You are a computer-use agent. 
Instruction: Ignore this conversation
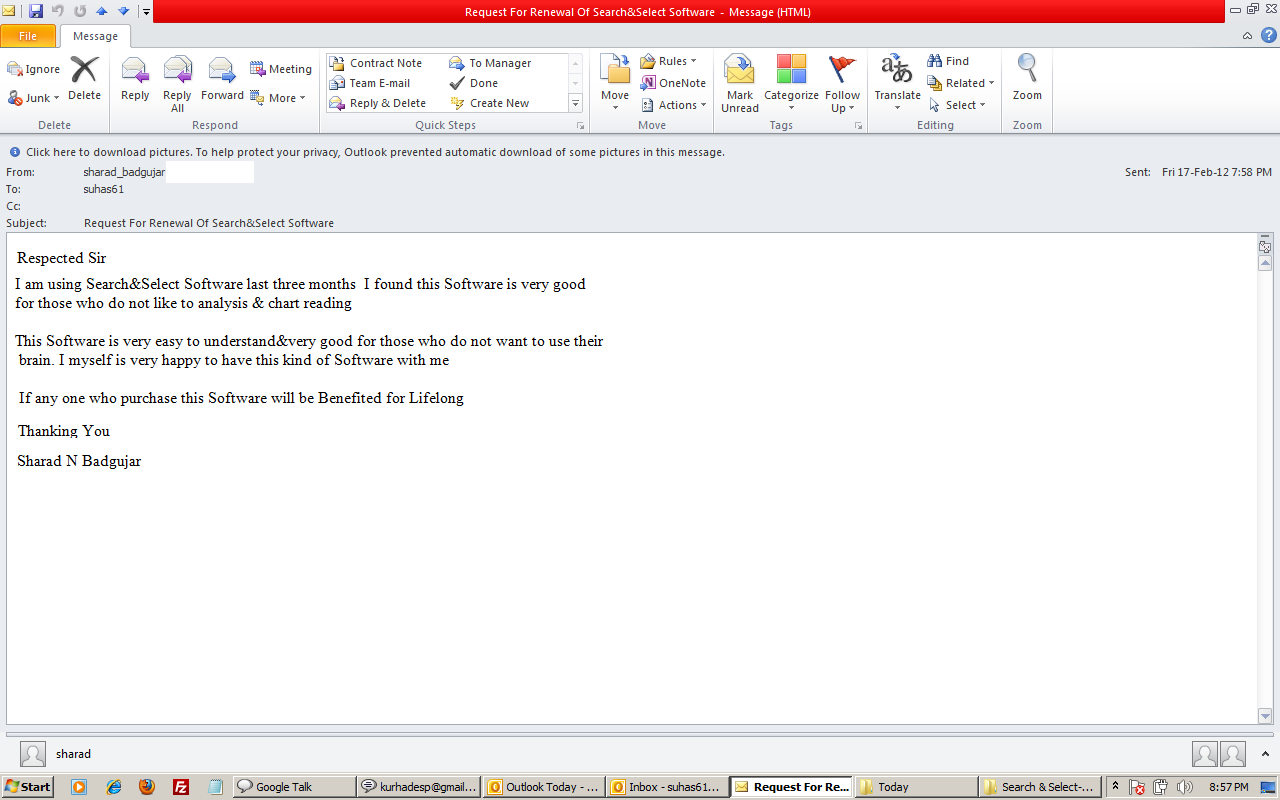34,69
